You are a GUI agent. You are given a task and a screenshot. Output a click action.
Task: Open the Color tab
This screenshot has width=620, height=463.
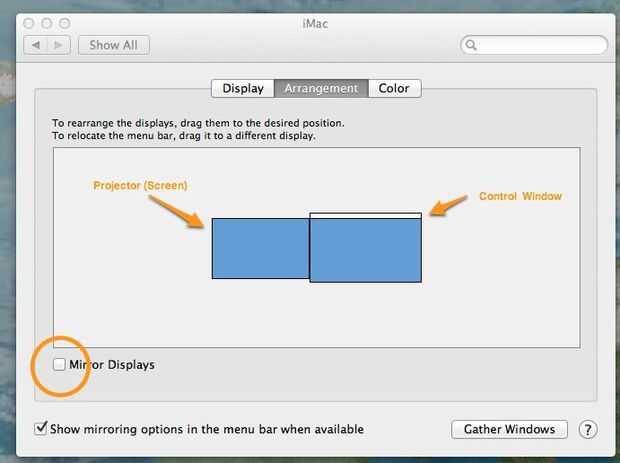click(x=394, y=88)
